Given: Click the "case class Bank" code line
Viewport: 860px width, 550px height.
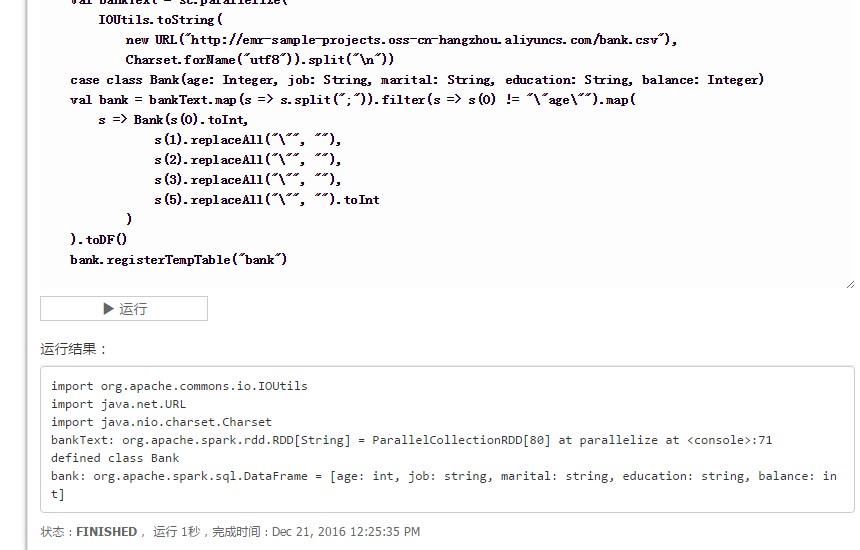Looking at the screenshot, I should coord(417,80).
